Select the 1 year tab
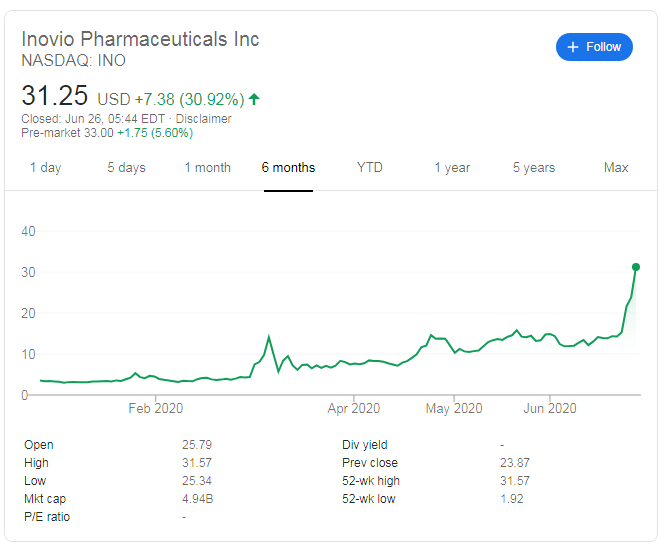This screenshot has height=546, width=664. (x=452, y=168)
